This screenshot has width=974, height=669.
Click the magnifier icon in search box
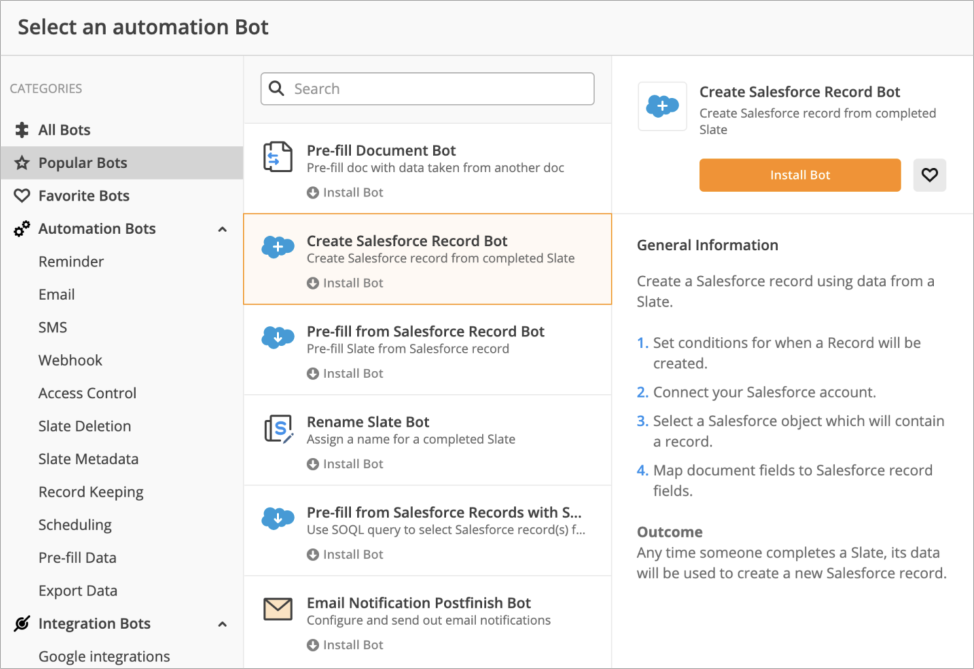tap(276, 88)
